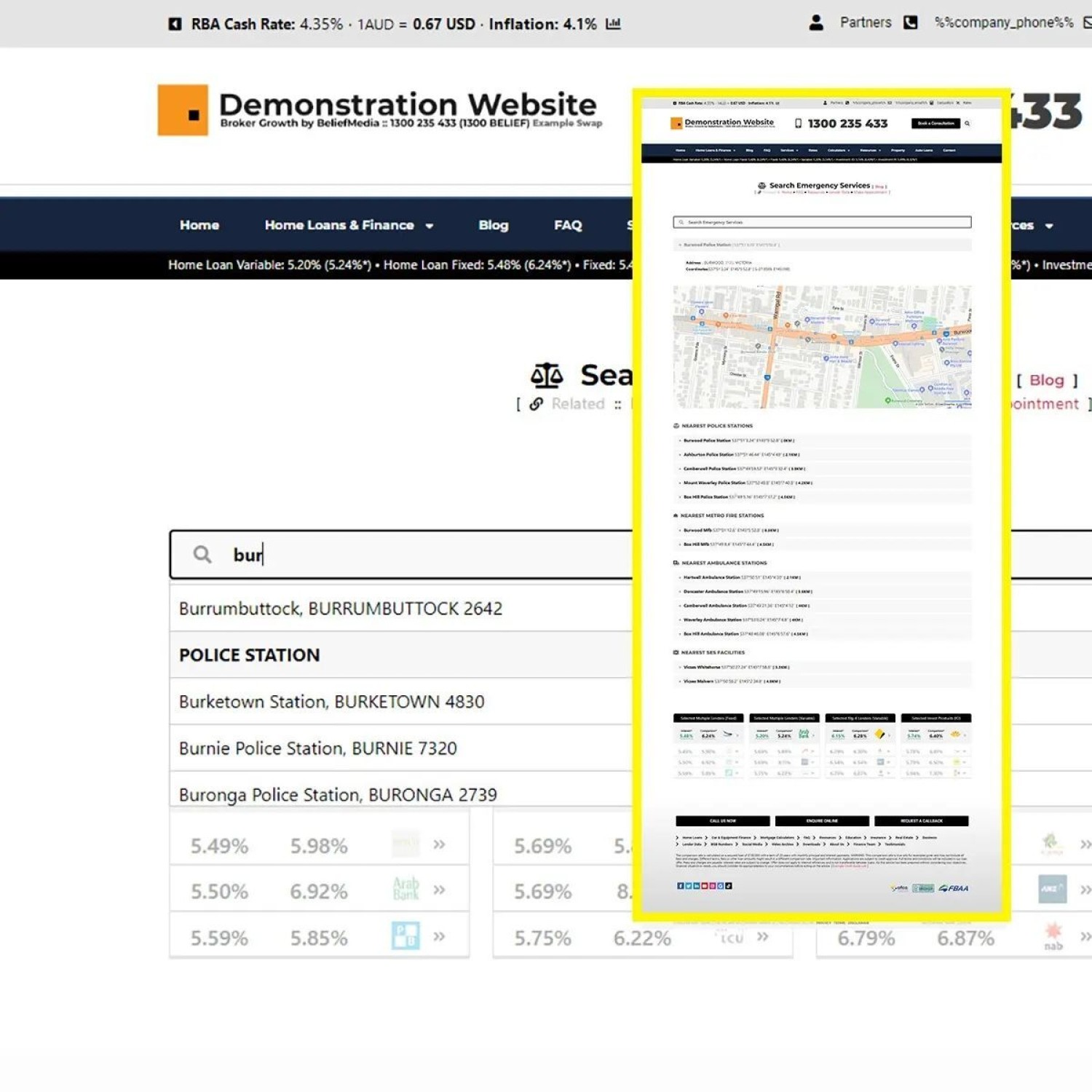Click the Arab Bank logo in rates table
1092x1092 pixels.
tap(405, 889)
